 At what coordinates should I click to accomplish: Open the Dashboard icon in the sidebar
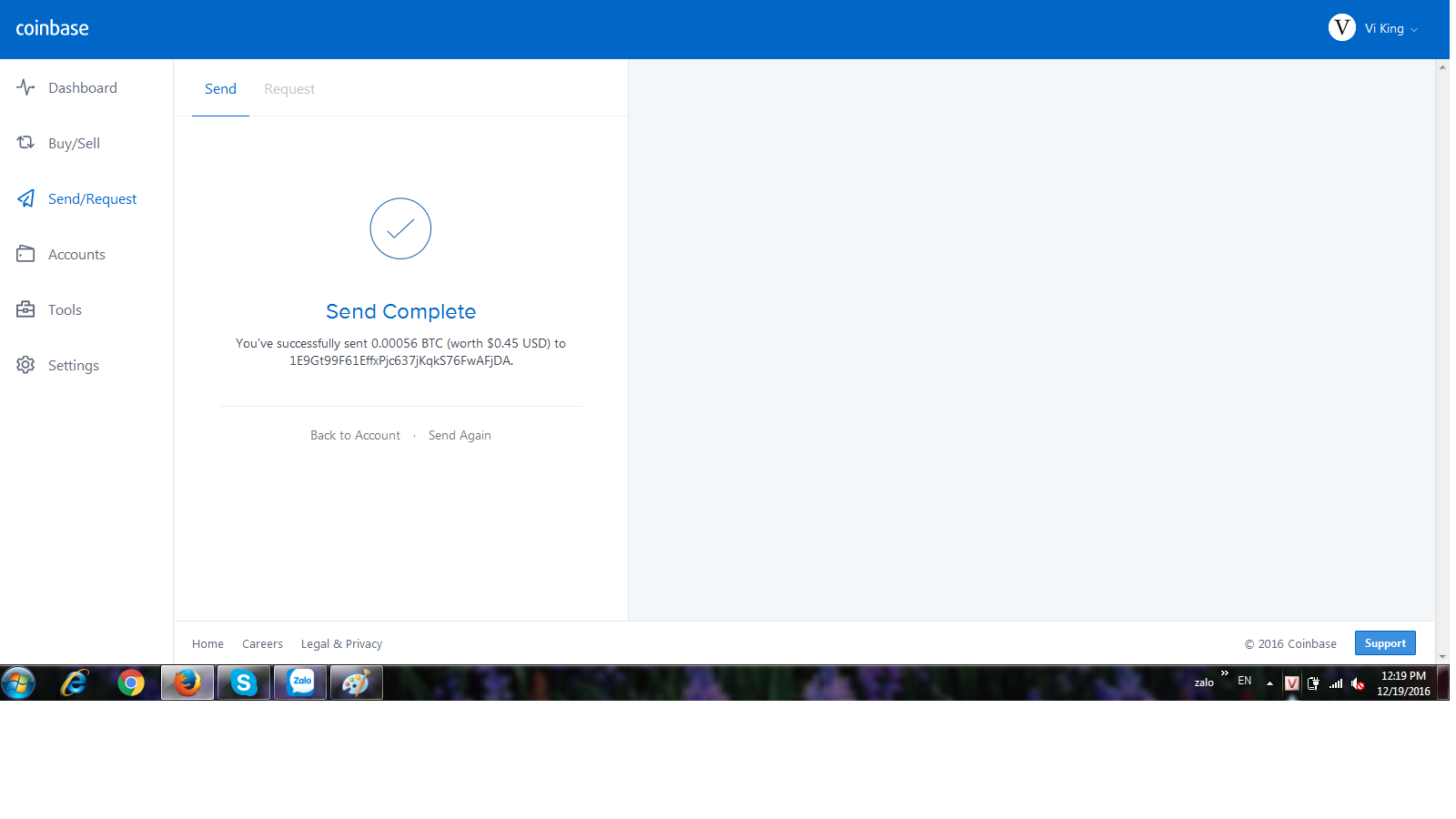coord(25,87)
